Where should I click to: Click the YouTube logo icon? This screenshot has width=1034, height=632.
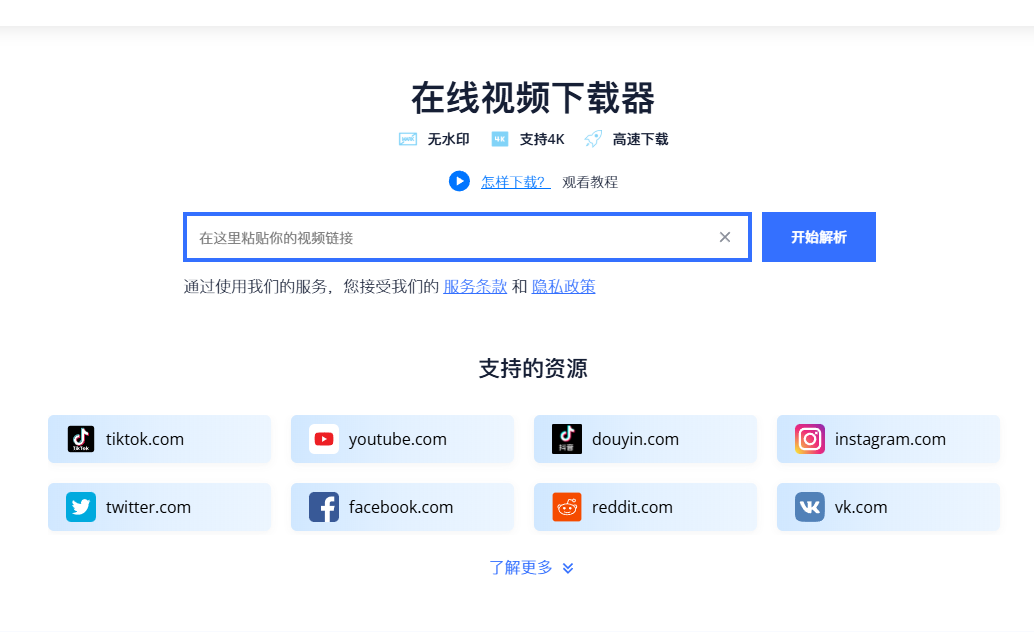(x=324, y=439)
